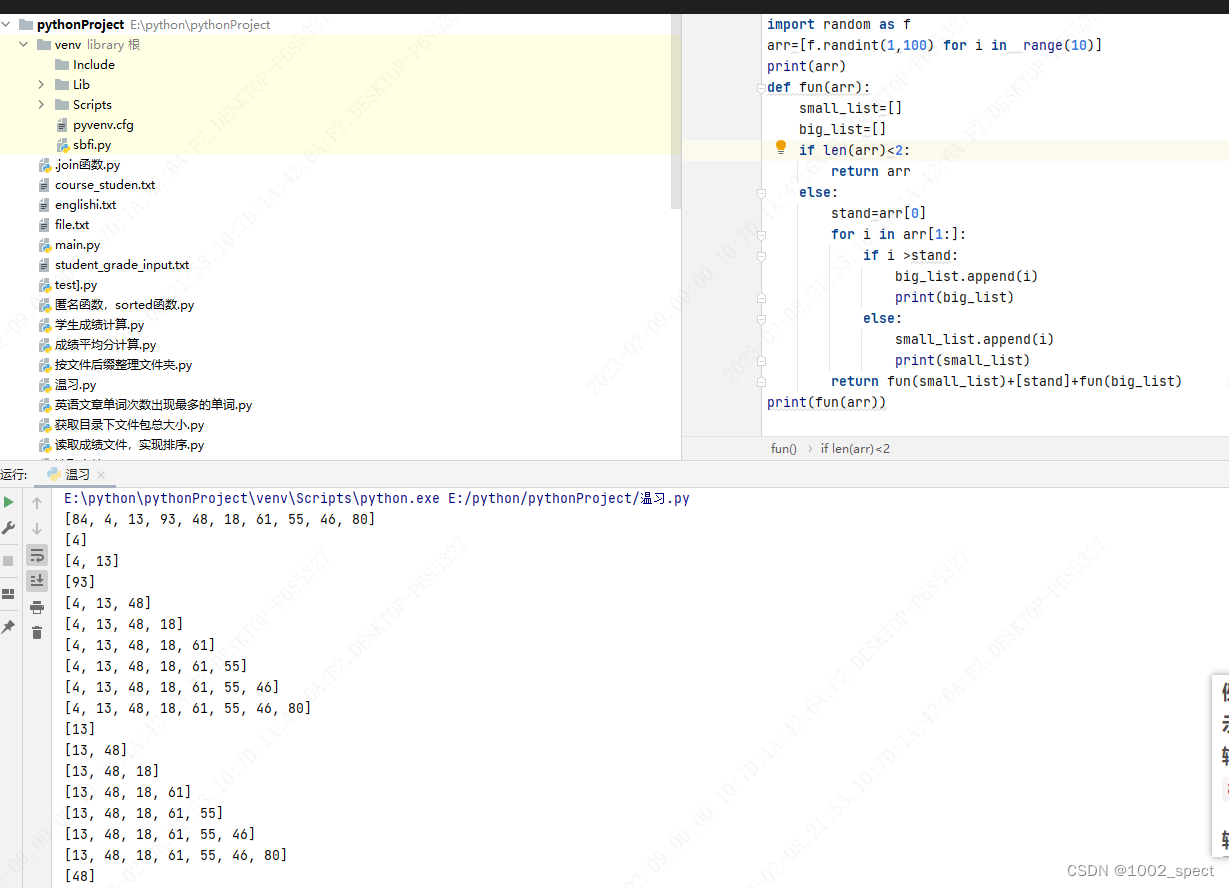The height and width of the screenshot is (888, 1229).
Task: Open file.txt in project tree
Action: click(x=72, y=225)
